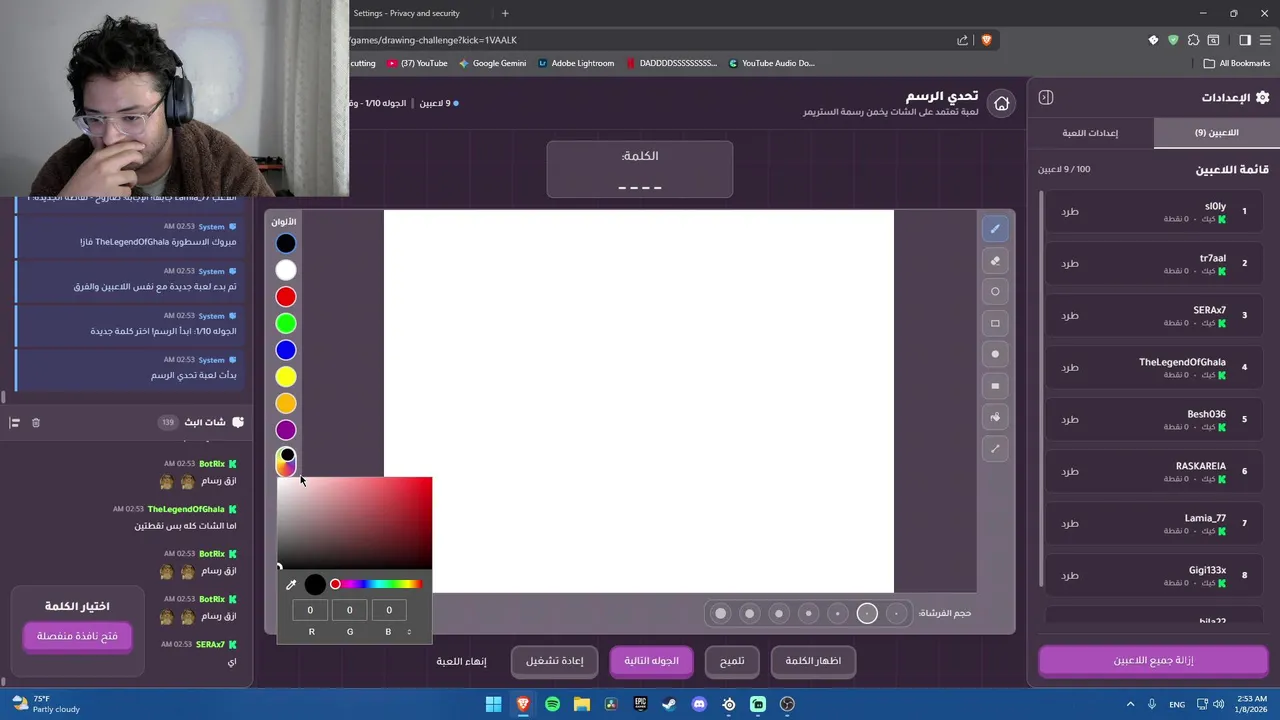This screenshot has width=1280, height=720.
Task: Kick player Besh036 with طرد
Action: 1070,419
